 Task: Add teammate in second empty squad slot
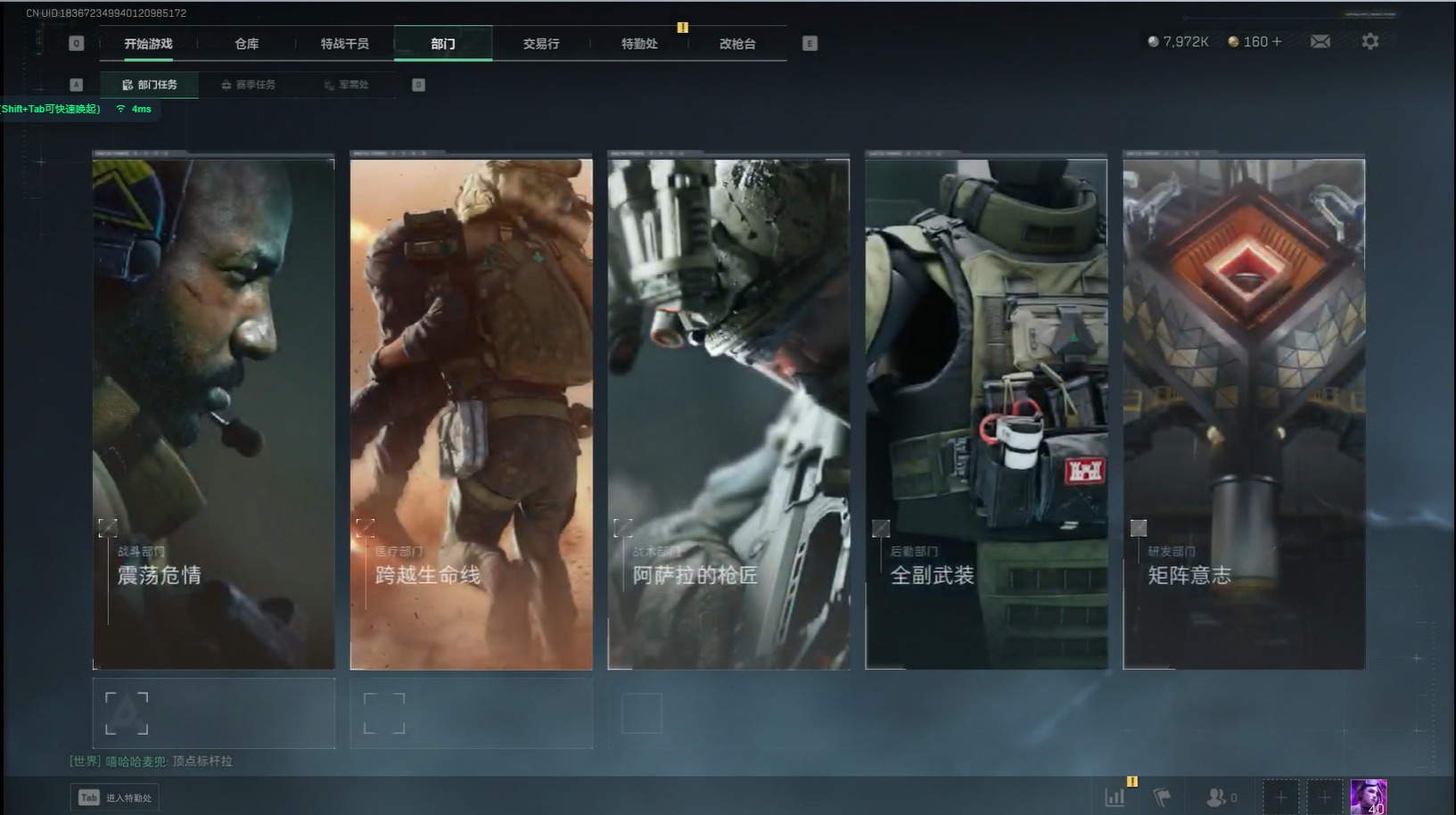click(1324, 797)
